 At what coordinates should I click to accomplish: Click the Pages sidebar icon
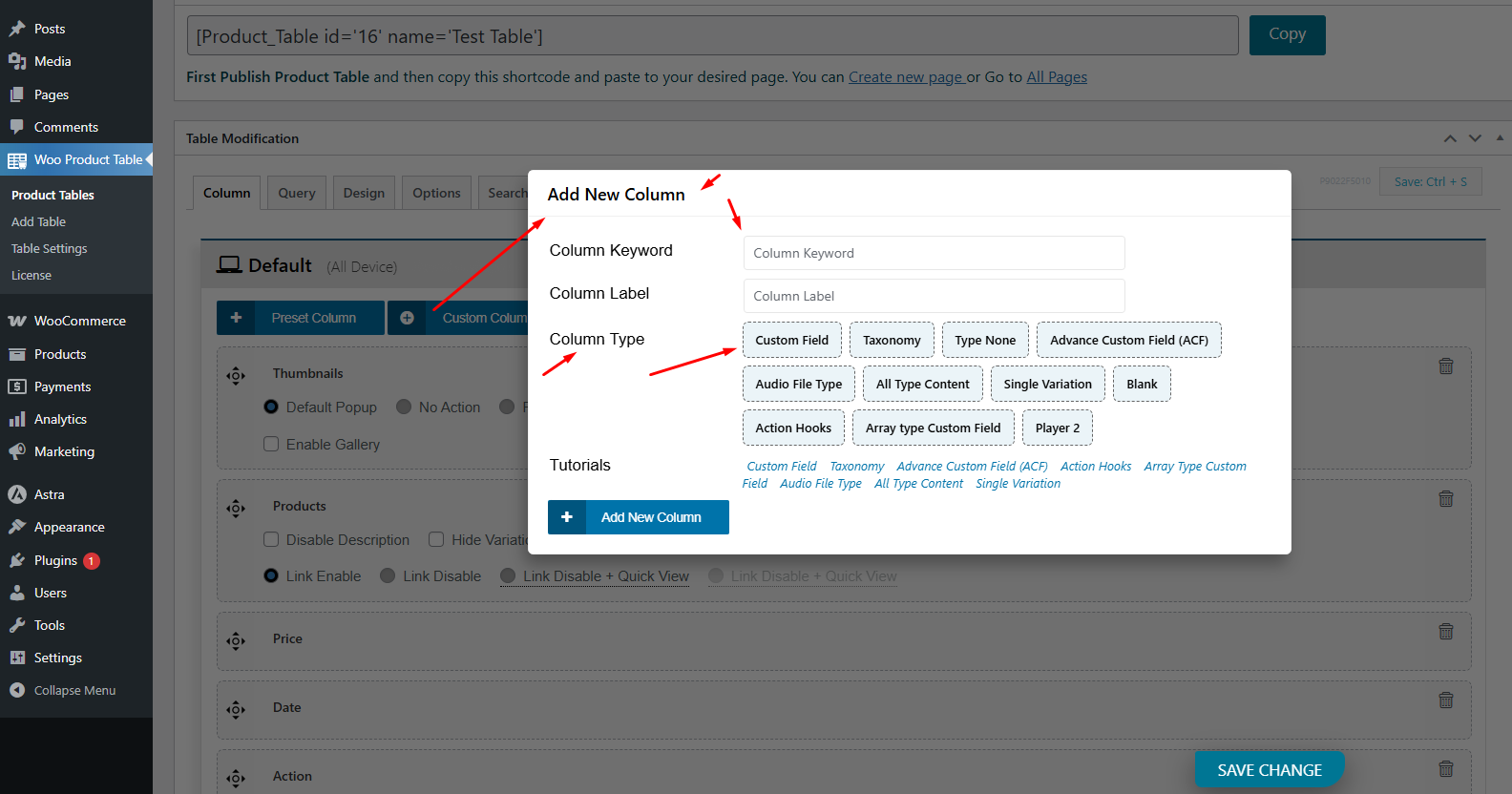coord(17,94)
